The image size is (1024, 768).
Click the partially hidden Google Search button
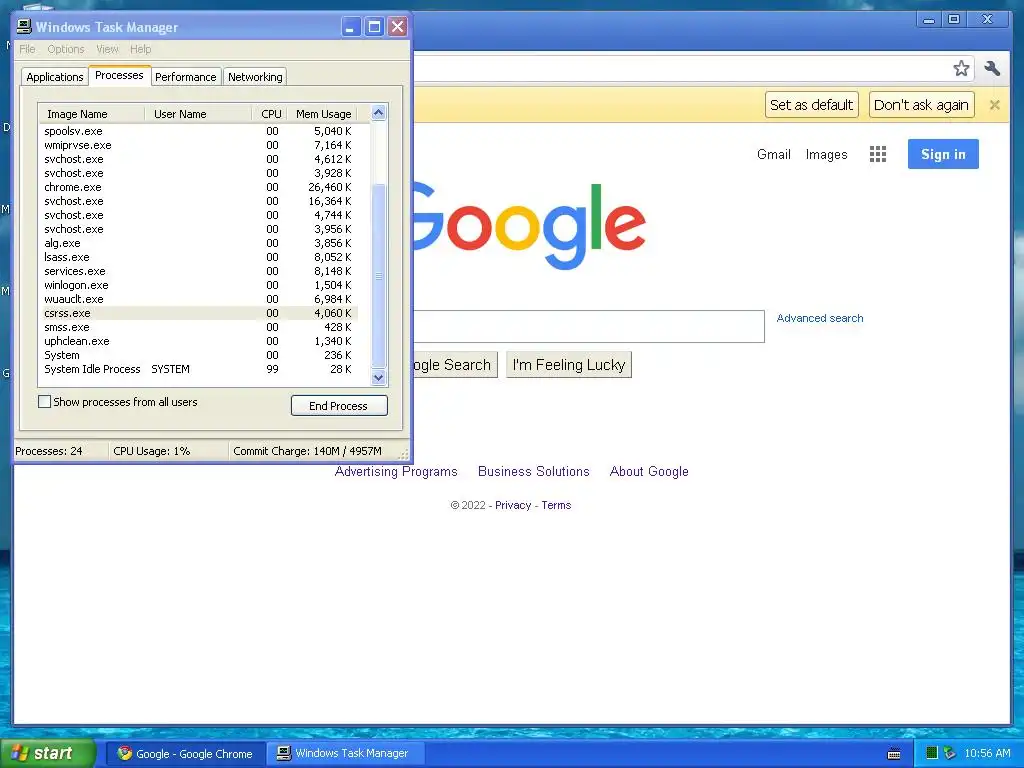tap(455, 364)
